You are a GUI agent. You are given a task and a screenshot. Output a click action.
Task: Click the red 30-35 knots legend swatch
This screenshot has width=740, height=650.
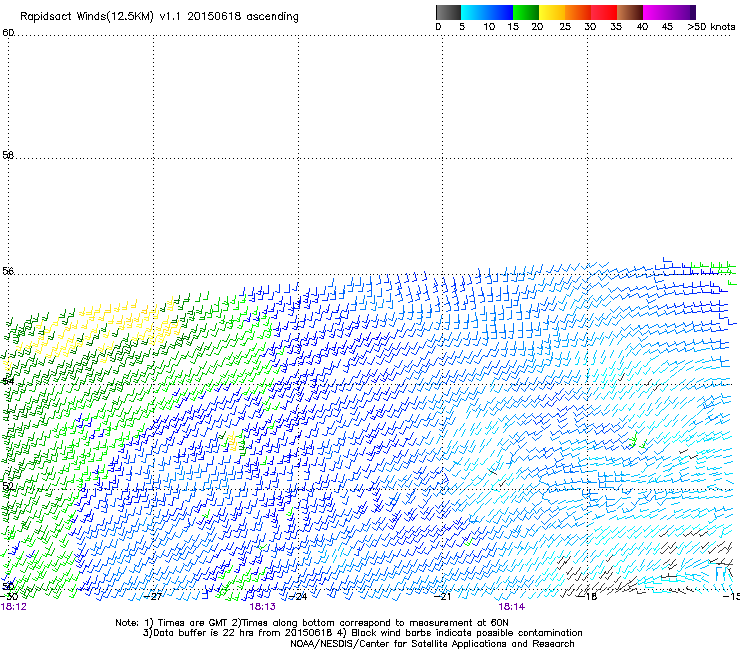point(604,12)
